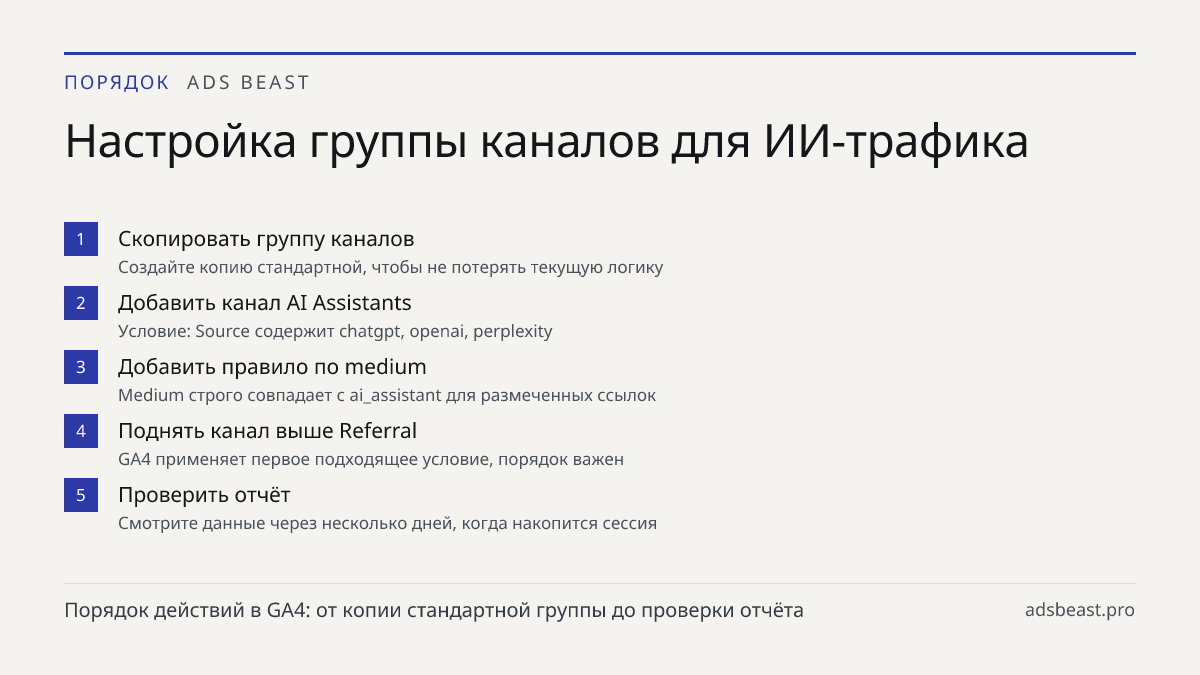Click the 'adsbeast.pro' text in footer
Screen dimensions: 1200x675
[1080, 610]
